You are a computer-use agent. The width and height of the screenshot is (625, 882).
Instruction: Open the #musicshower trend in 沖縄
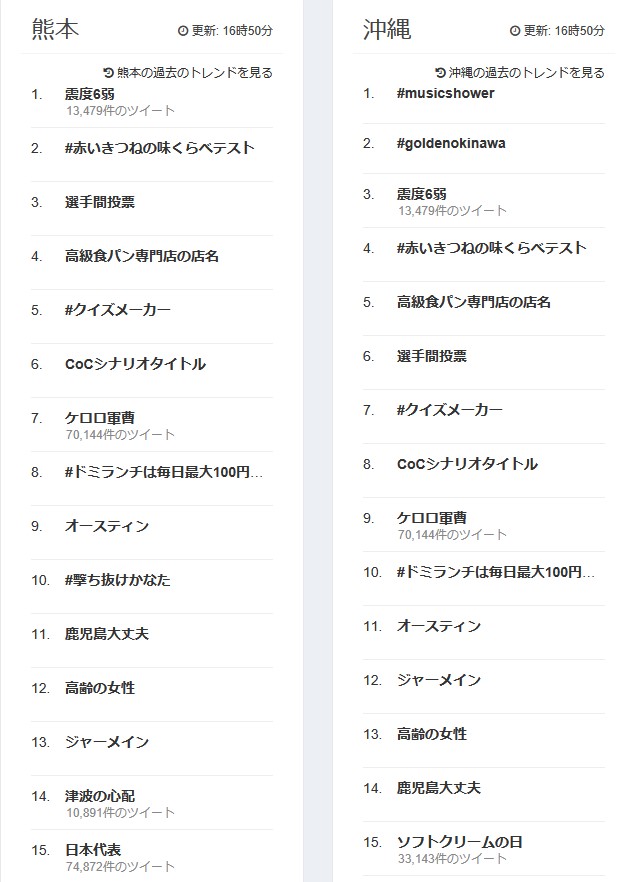[x=446, y=93]
